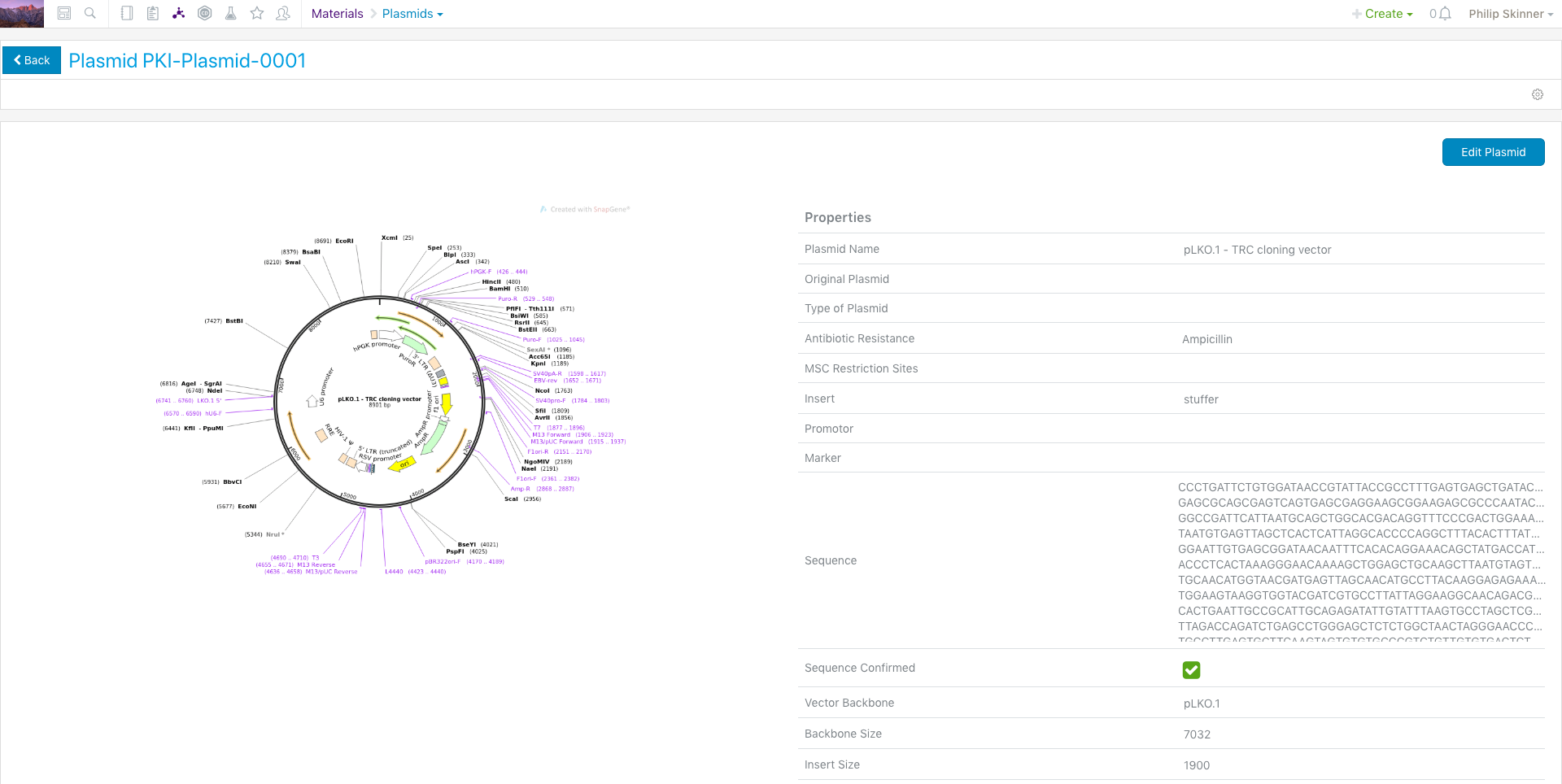Go to Materials in breadcrumb
Image resolution: width=1562 pixels, height=784 pixels.
point(337,14)
